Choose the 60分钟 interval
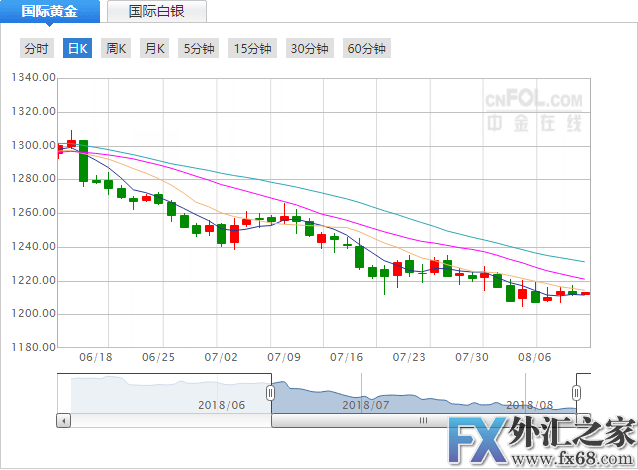 [x=366, y=49]
